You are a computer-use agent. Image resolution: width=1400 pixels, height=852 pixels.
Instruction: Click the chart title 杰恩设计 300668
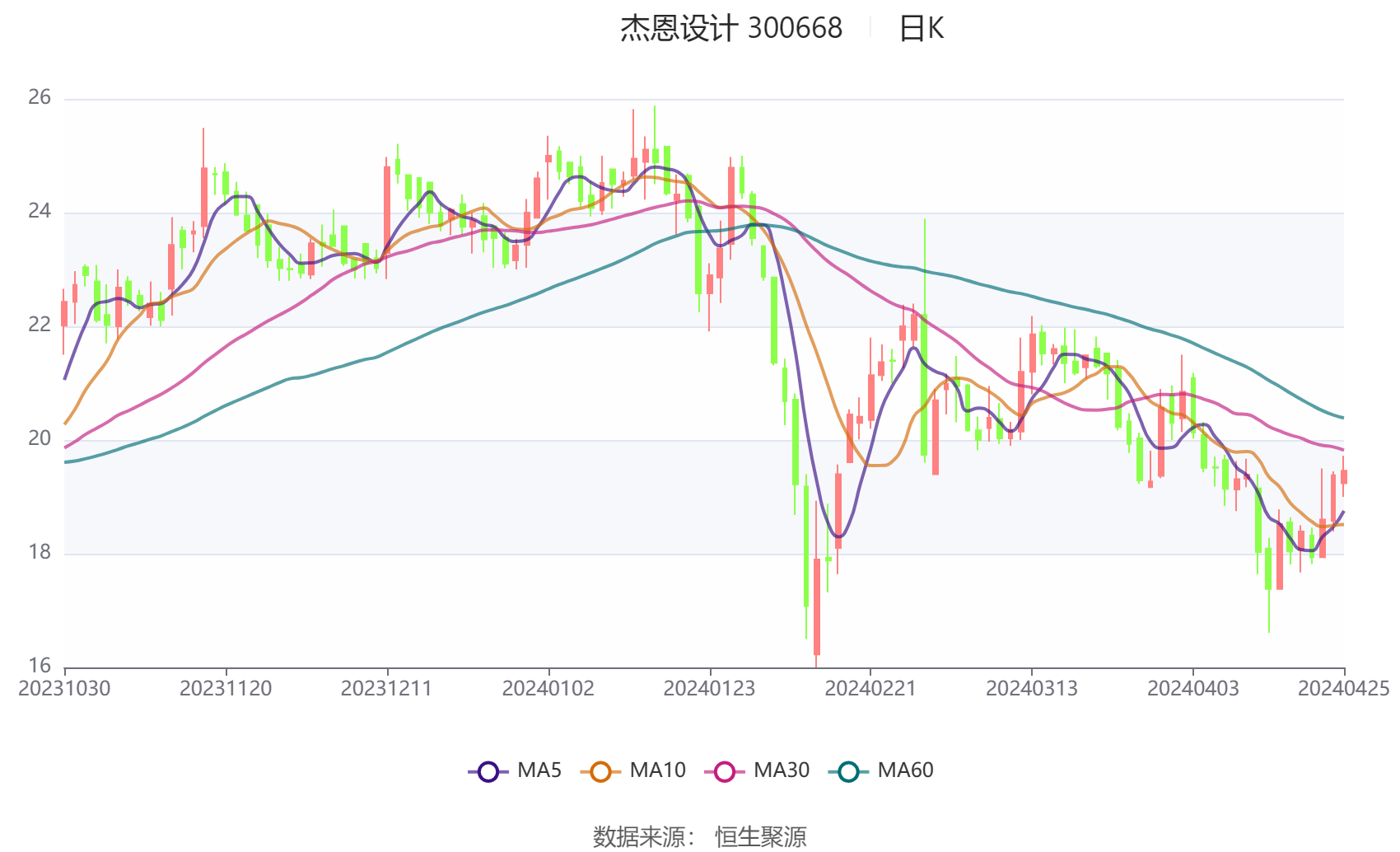click(x=731, y=29)
